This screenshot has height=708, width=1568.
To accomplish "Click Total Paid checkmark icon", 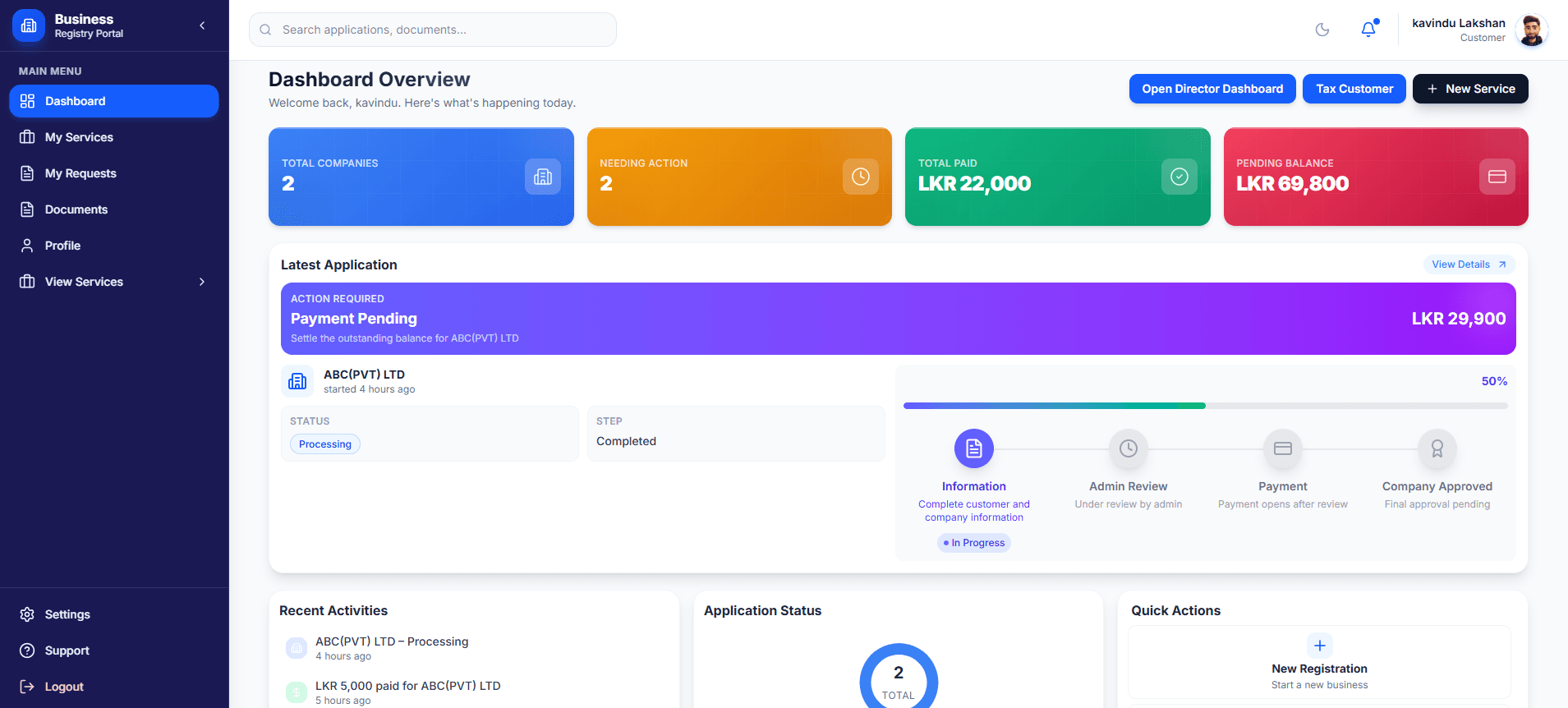I will [1179, 177].
